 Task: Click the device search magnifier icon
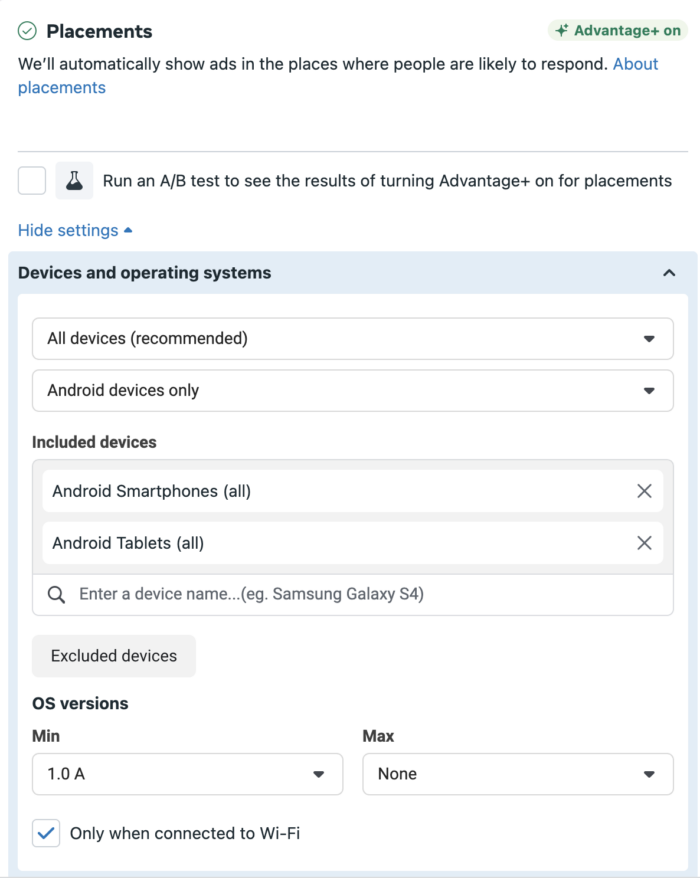click(x=56, y=594)
